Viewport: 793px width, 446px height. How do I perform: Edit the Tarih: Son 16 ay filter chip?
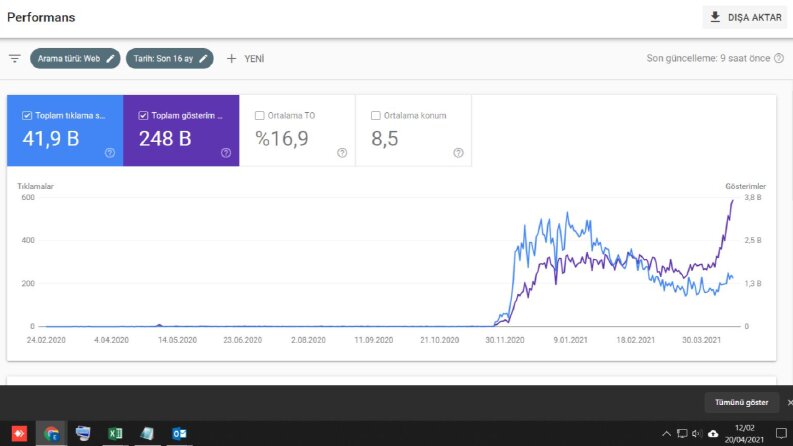pyautogui.click(x=169, y=59)
